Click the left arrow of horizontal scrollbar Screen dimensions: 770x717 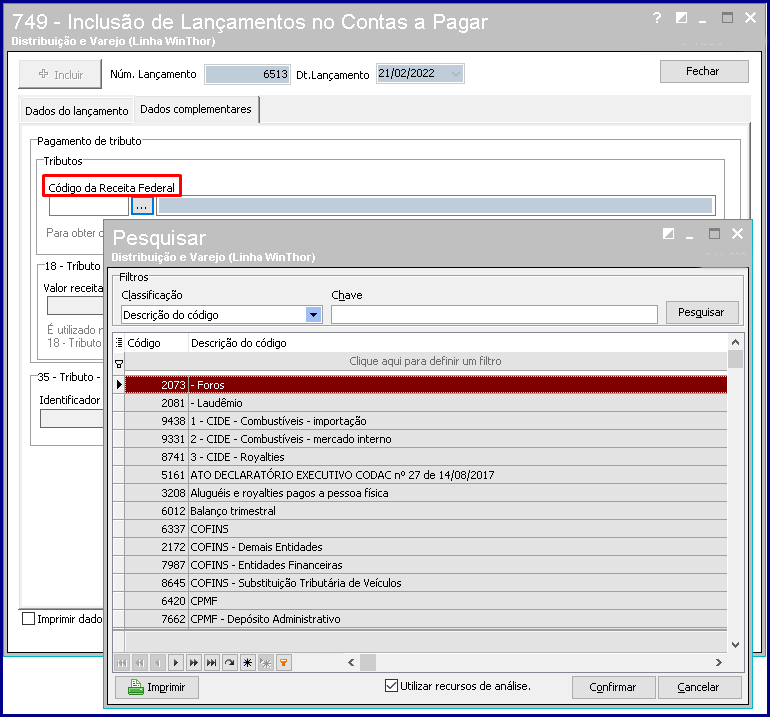point(351,662)
